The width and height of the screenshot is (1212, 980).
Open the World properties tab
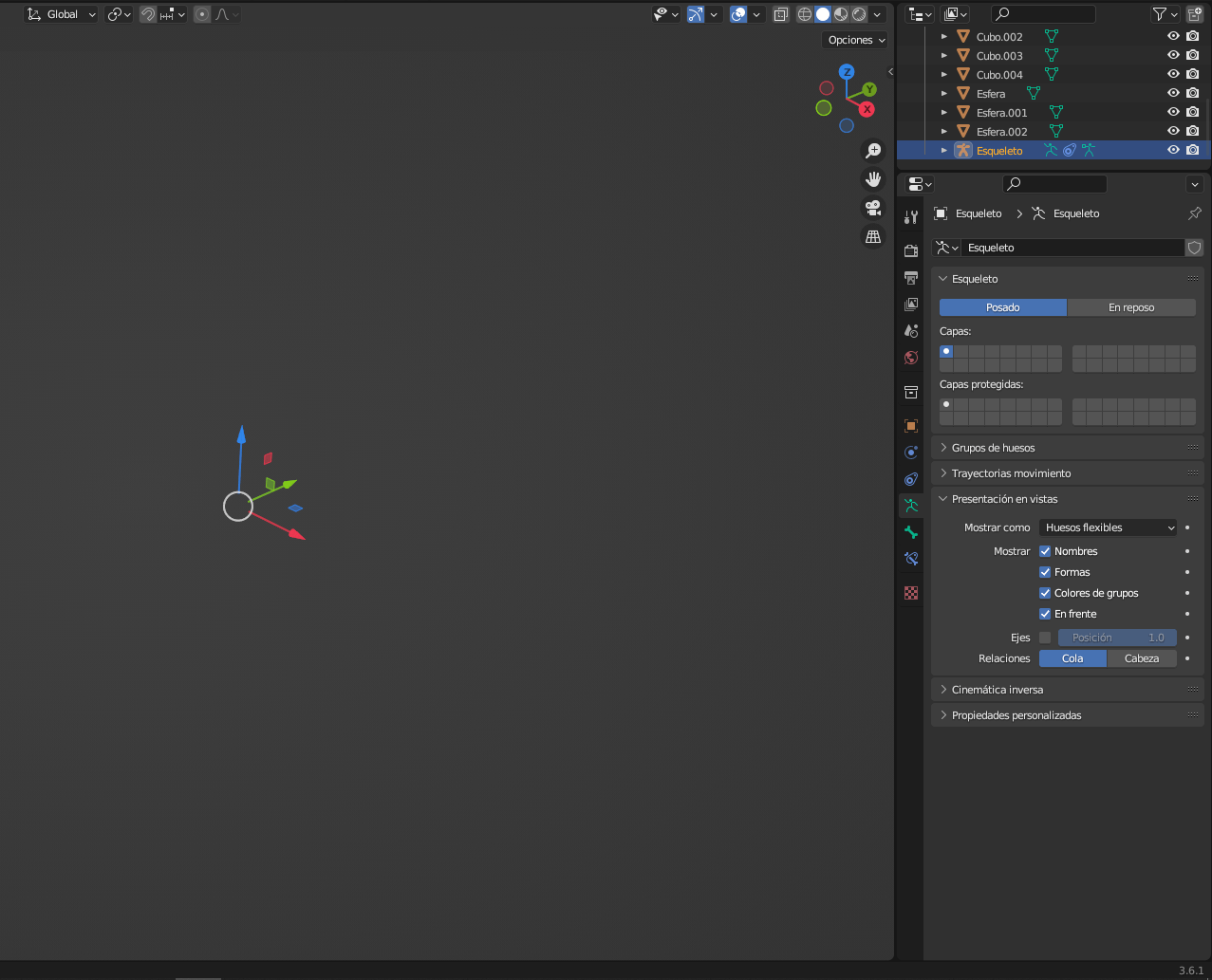click(910, 358)
